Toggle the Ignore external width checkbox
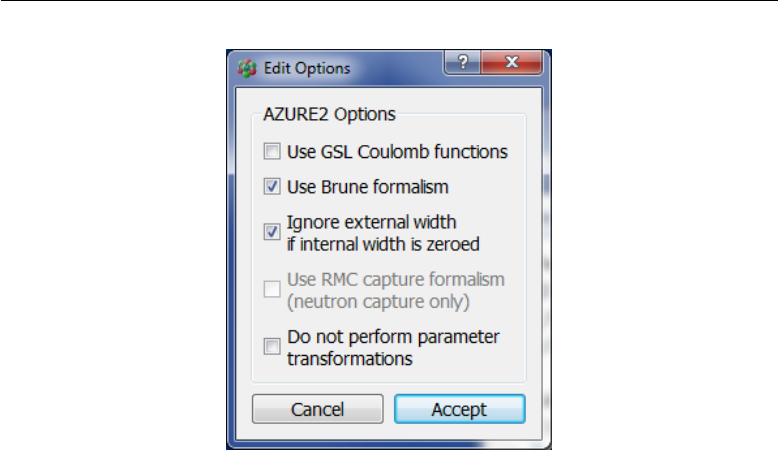This screenshot has width=778, height=450. [x=272, y=232]
